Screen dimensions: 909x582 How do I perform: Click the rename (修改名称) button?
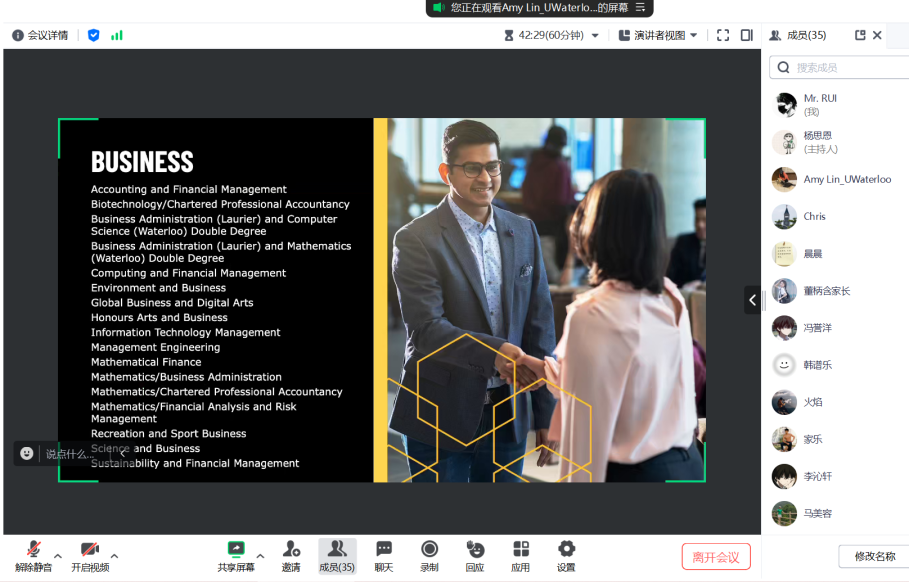point(874,556)
